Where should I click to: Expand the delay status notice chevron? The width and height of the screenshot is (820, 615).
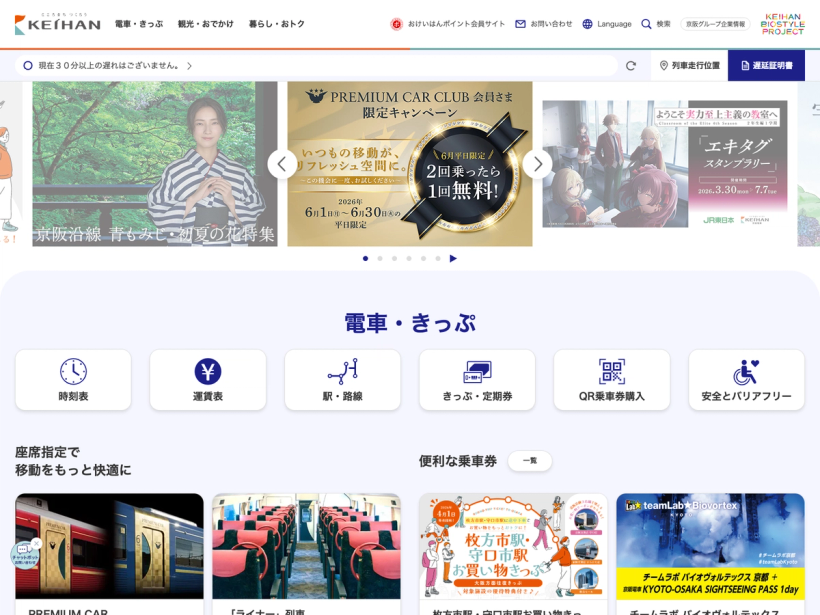189,66
